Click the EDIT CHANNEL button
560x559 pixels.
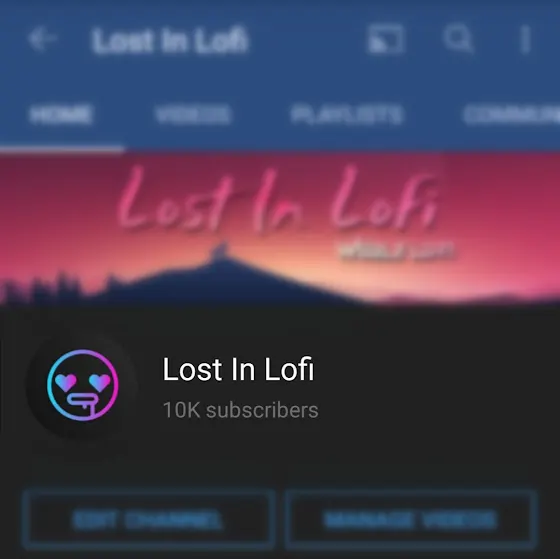[x=148, y=520]
